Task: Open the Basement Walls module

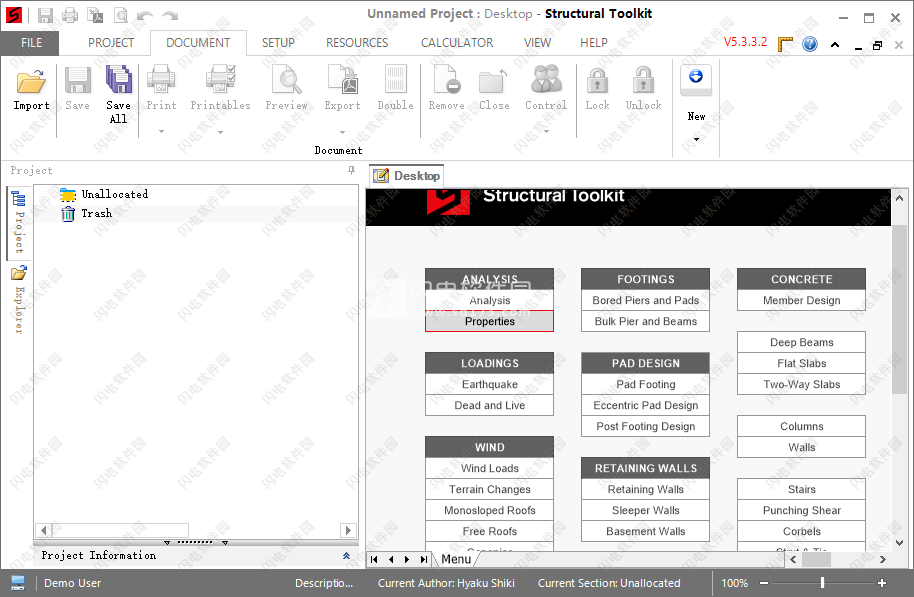Action: tap(645, 531)
